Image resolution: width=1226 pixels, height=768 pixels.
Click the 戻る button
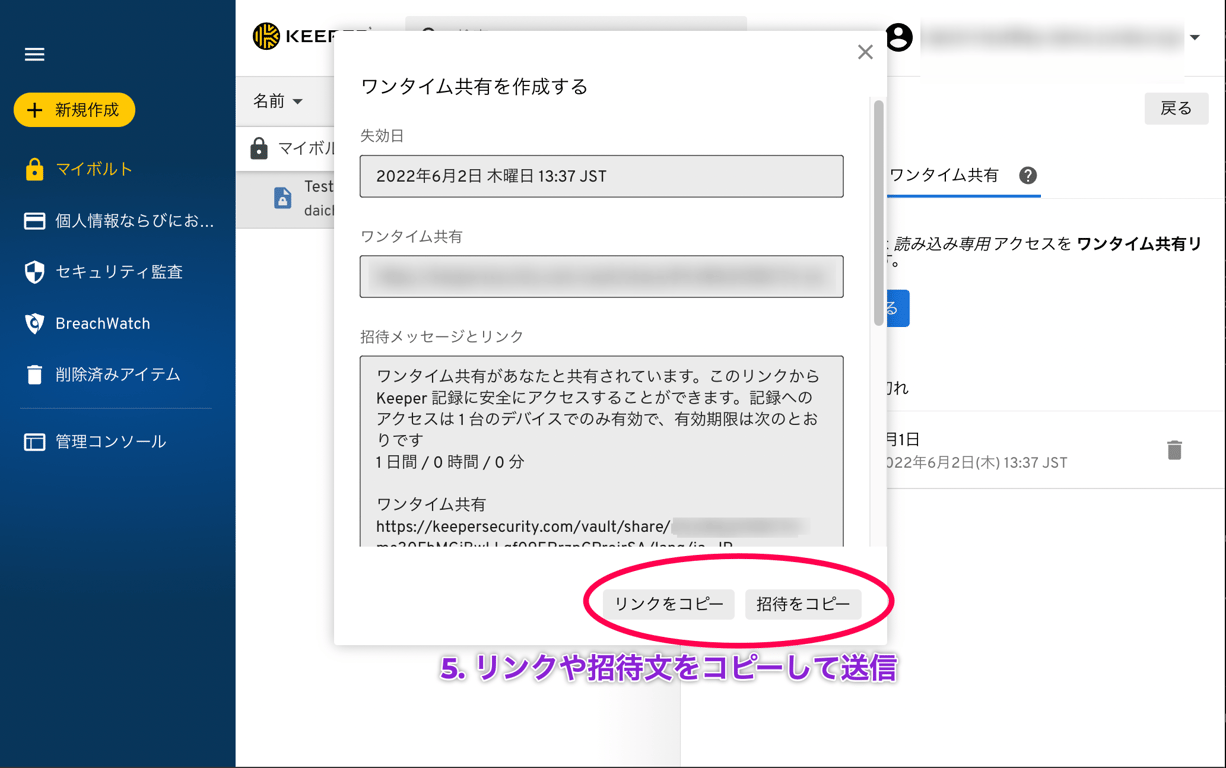(x=1176, y=108)
